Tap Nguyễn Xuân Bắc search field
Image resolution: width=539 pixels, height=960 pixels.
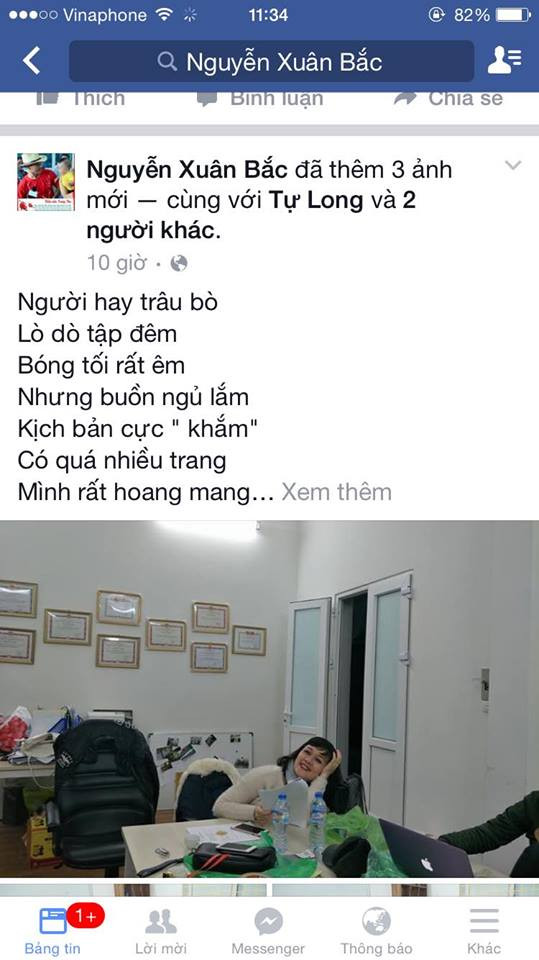click(271, 61)
